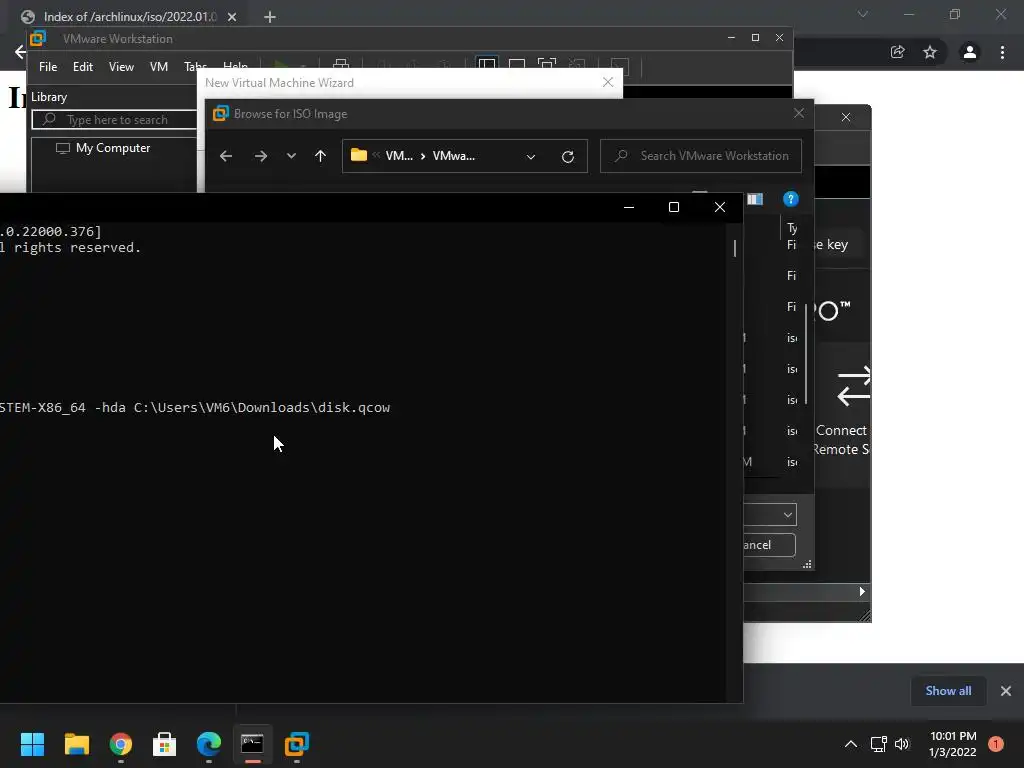This screenshot has height=768, width=1024.
Task: Open the VM menu in VMware Workstation
Action: click(159, 67)
